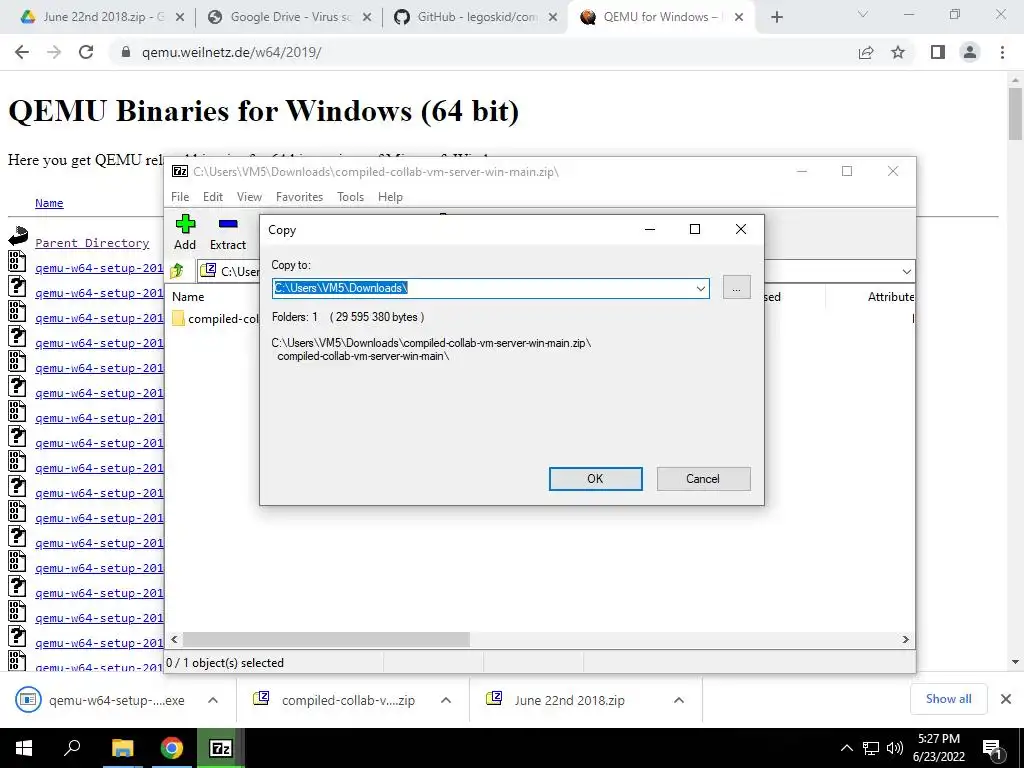Click the share page icon
This screenshot has width=1024, height=768.
(866, 52)
